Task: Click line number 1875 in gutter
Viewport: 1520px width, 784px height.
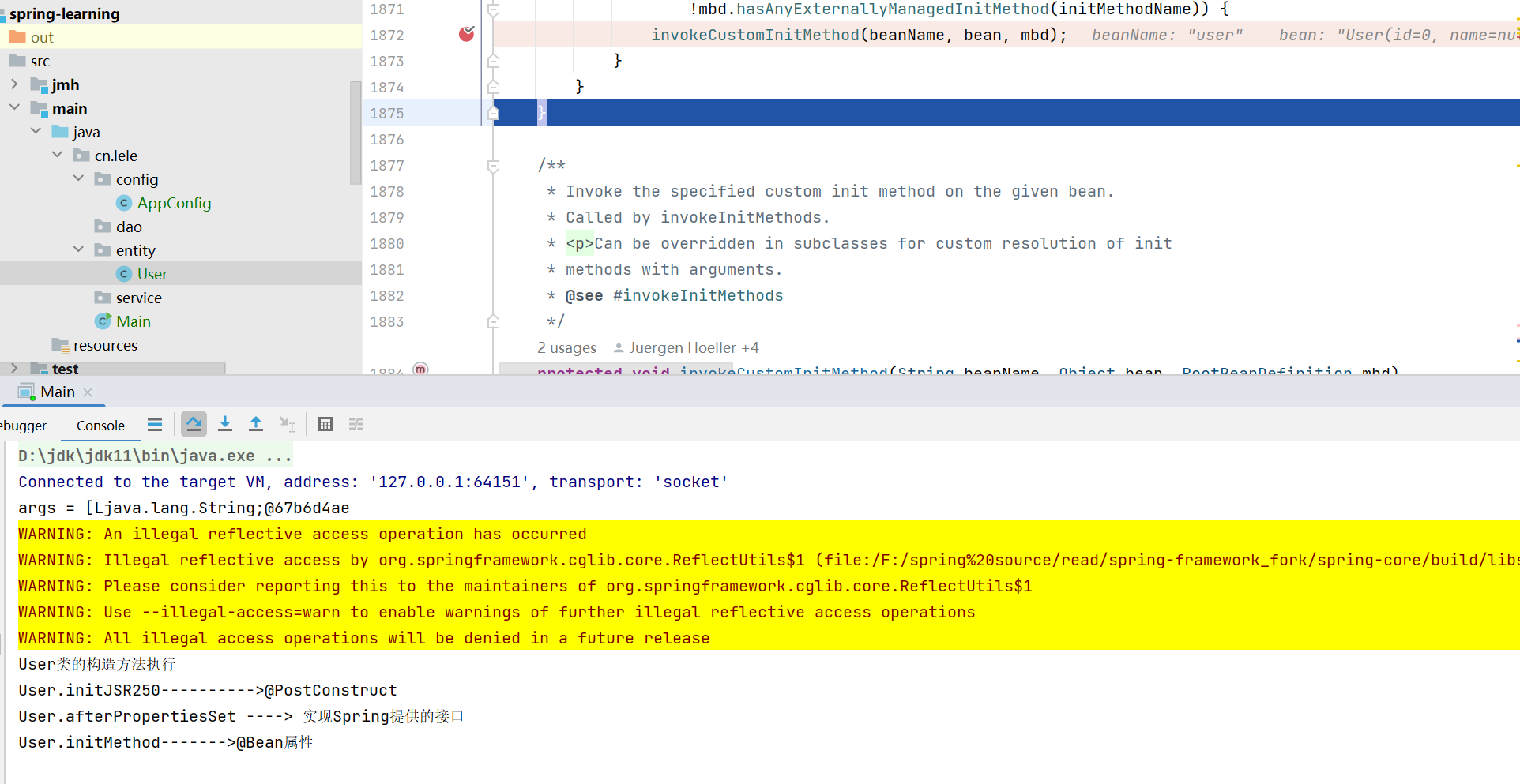Action: [x=387, y=113]
